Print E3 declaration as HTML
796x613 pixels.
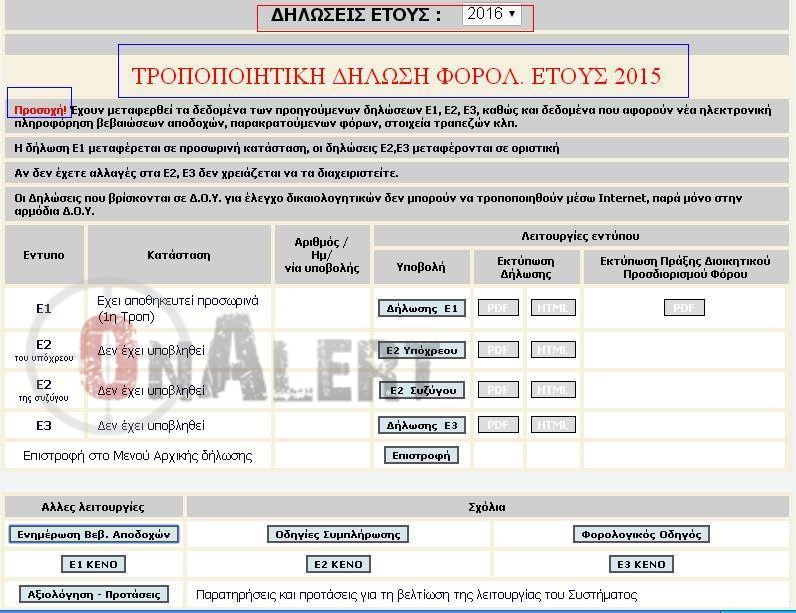coord(553,425)
